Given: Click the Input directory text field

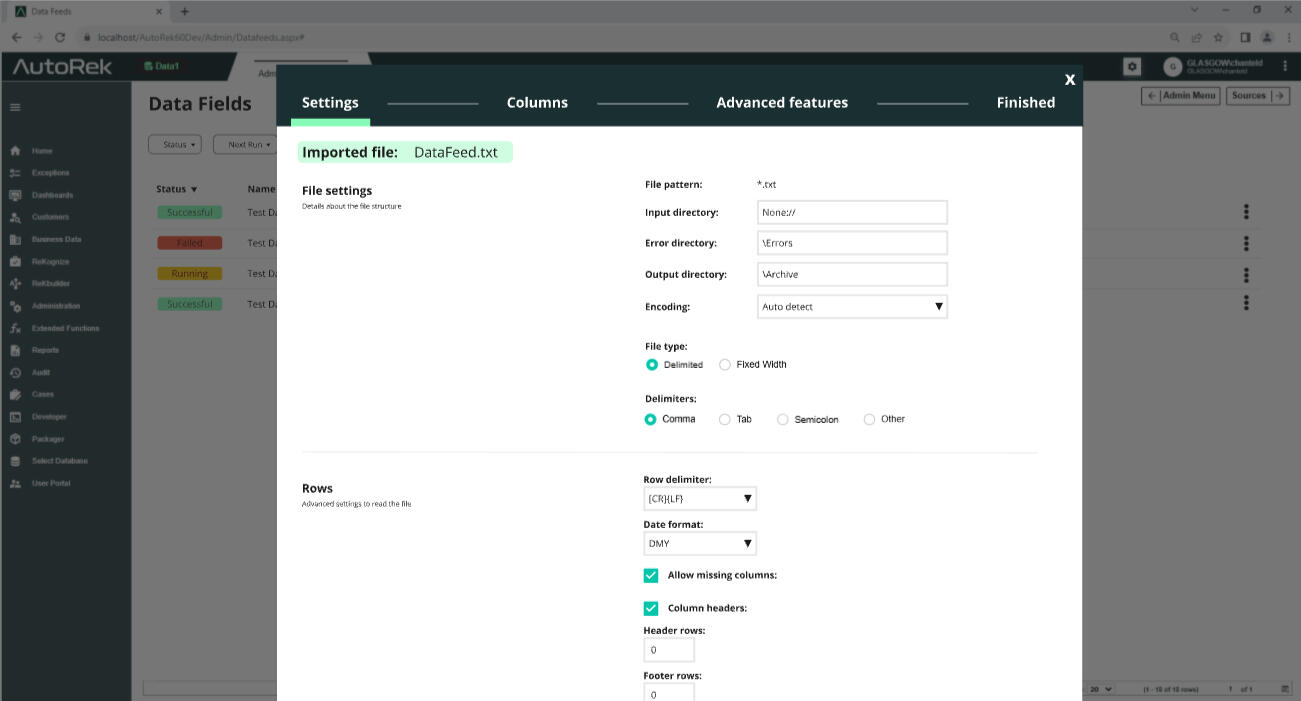Looking at the screenshot, I should 852,213.
